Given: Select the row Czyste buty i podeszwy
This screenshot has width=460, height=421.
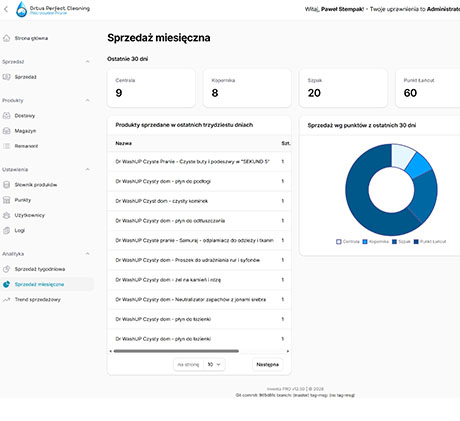Looking at the screenshot, I should point(199,162).
